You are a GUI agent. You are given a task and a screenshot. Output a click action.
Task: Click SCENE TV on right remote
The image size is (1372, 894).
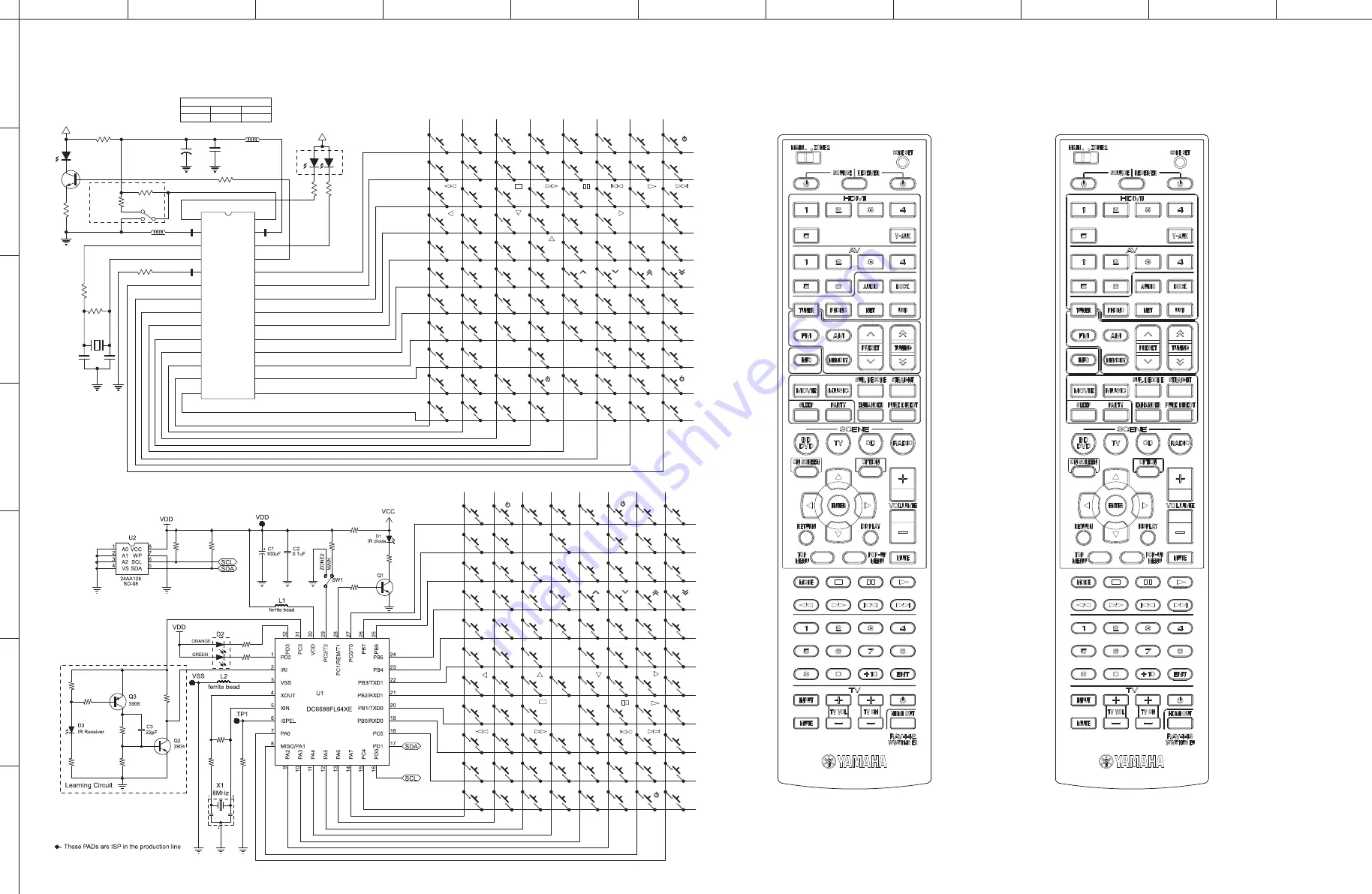coord(1116,444)
